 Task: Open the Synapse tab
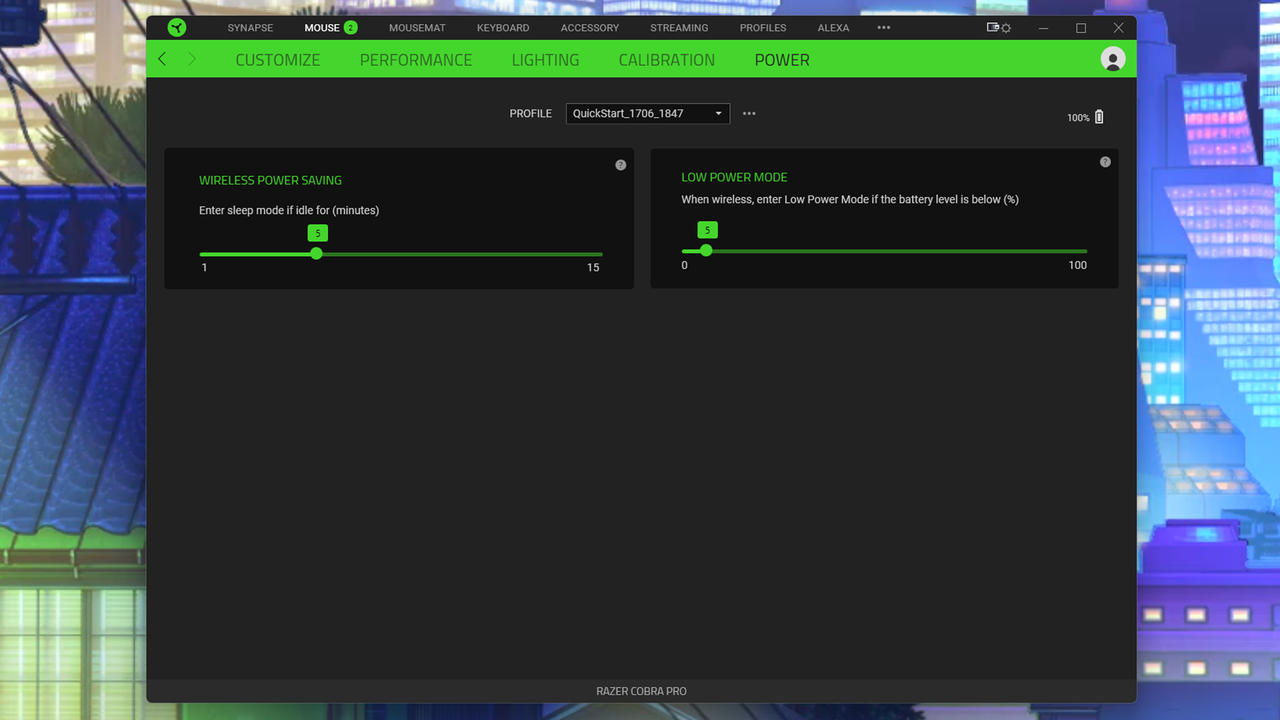point(250,28)
